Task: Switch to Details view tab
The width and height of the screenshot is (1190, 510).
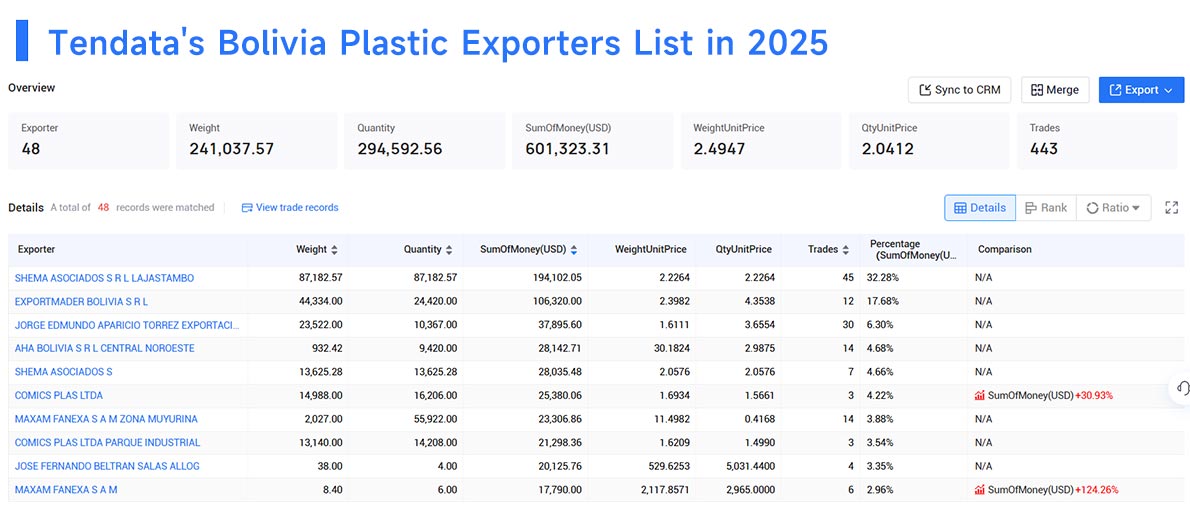Action: (980, 208)
